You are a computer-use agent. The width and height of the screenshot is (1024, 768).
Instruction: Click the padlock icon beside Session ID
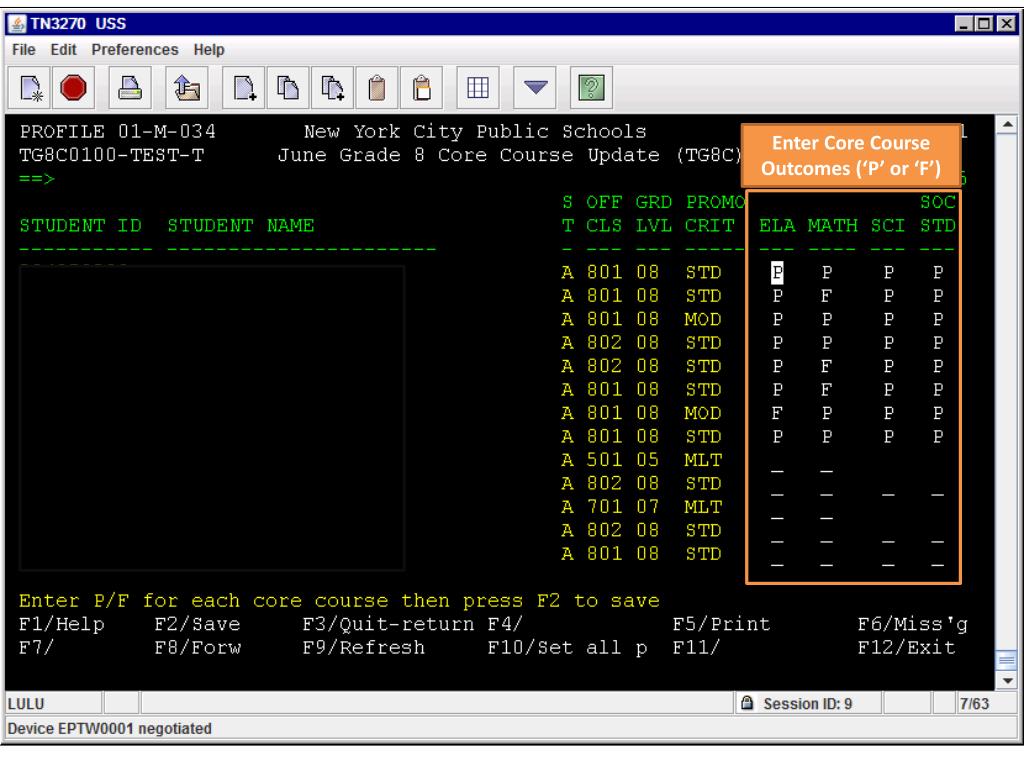[x=747, y=703]
